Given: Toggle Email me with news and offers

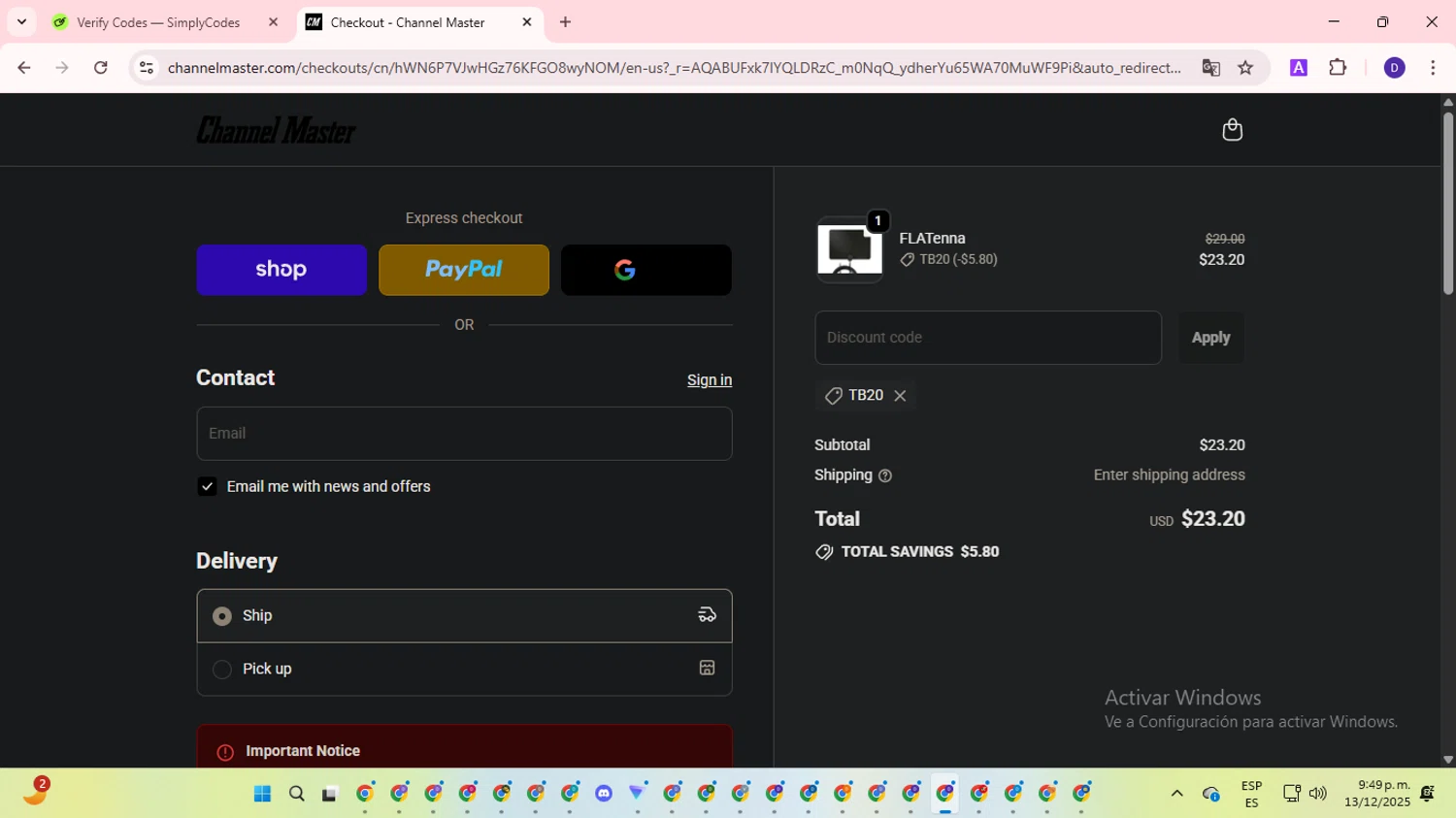Looking at the screenshot, I should (x=207, y=487).
